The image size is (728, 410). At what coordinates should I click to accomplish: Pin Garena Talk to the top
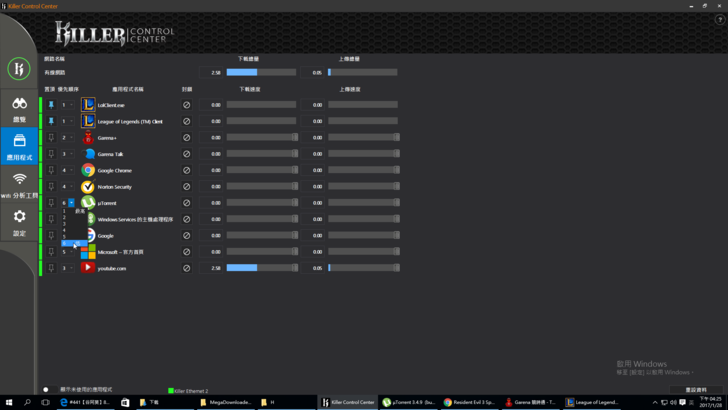(x=51, y=154)
